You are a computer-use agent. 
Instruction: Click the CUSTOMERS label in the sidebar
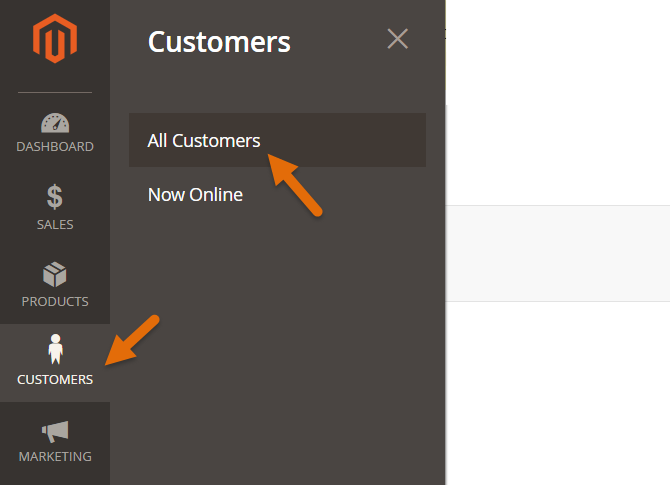click(x=55, y=380)
